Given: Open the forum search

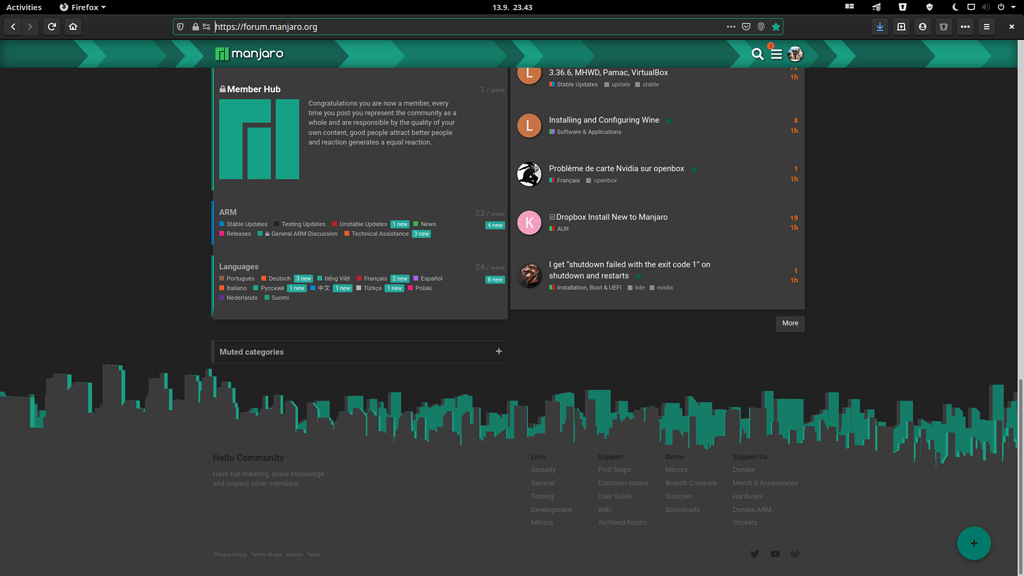Looking at the screenshot, I should (x=758, y=54).
